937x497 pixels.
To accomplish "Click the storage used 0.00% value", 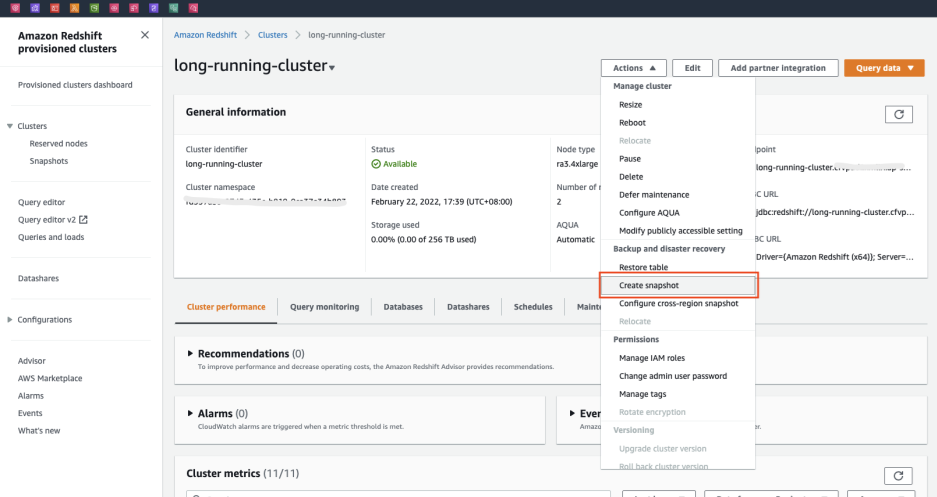I will pos(424,240).
